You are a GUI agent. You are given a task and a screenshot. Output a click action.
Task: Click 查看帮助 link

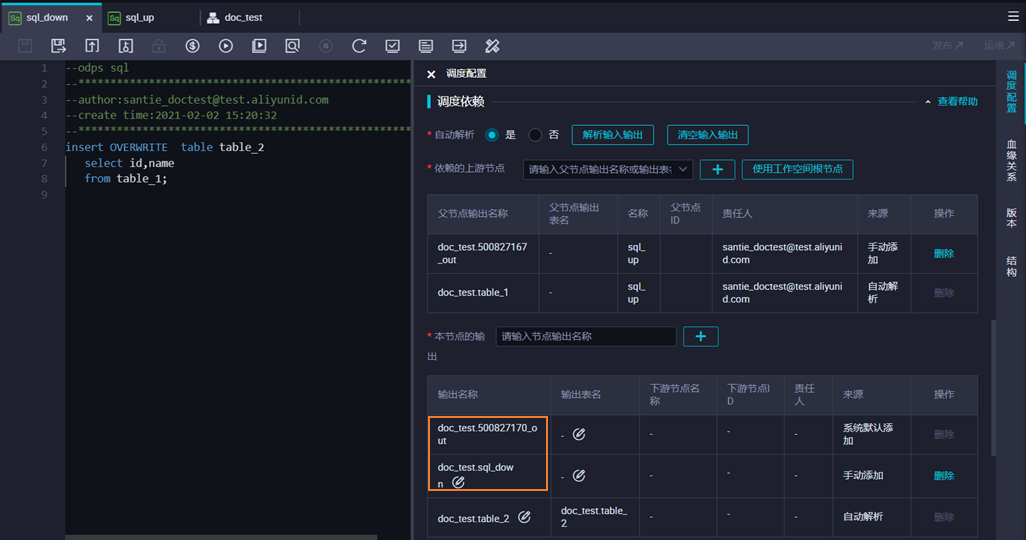(x=957, y=101)
